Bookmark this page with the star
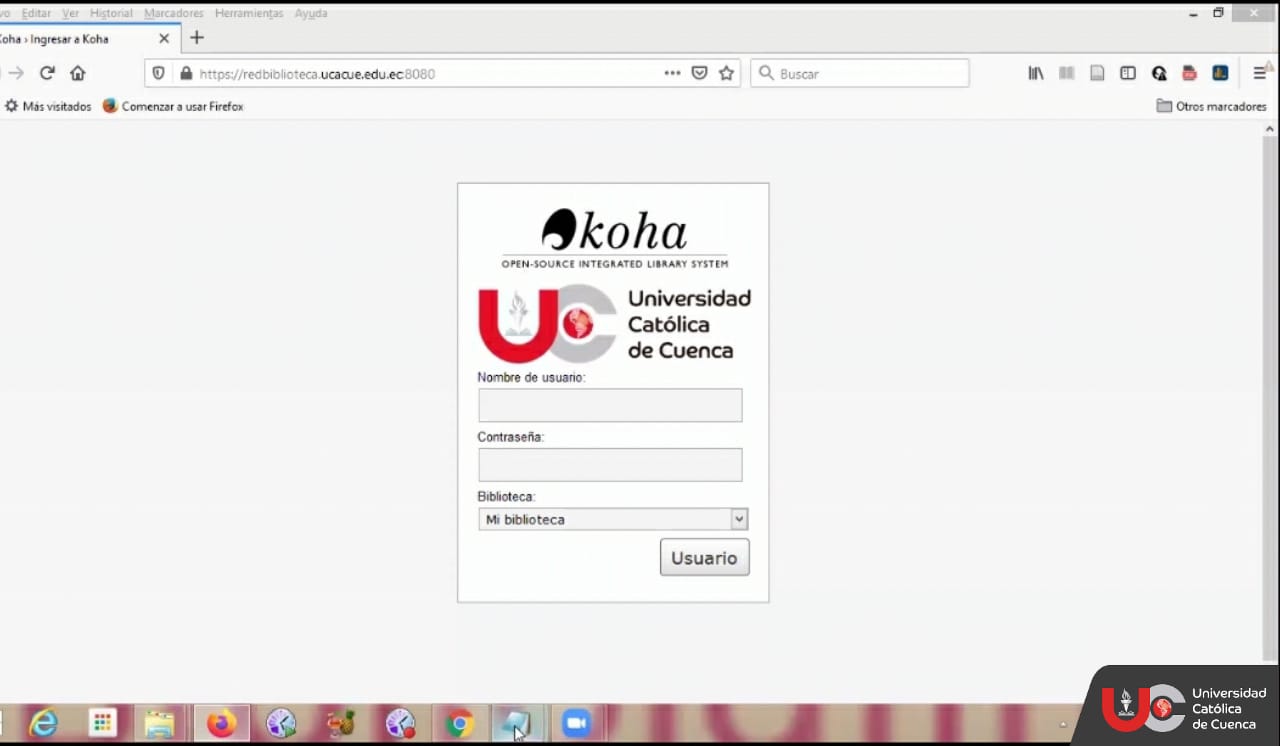This screenshot has width=1280, height=746. 726,73
